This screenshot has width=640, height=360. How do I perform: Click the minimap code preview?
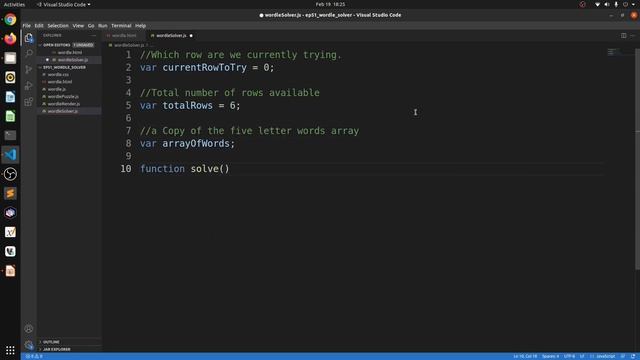[x=613, y=52]
